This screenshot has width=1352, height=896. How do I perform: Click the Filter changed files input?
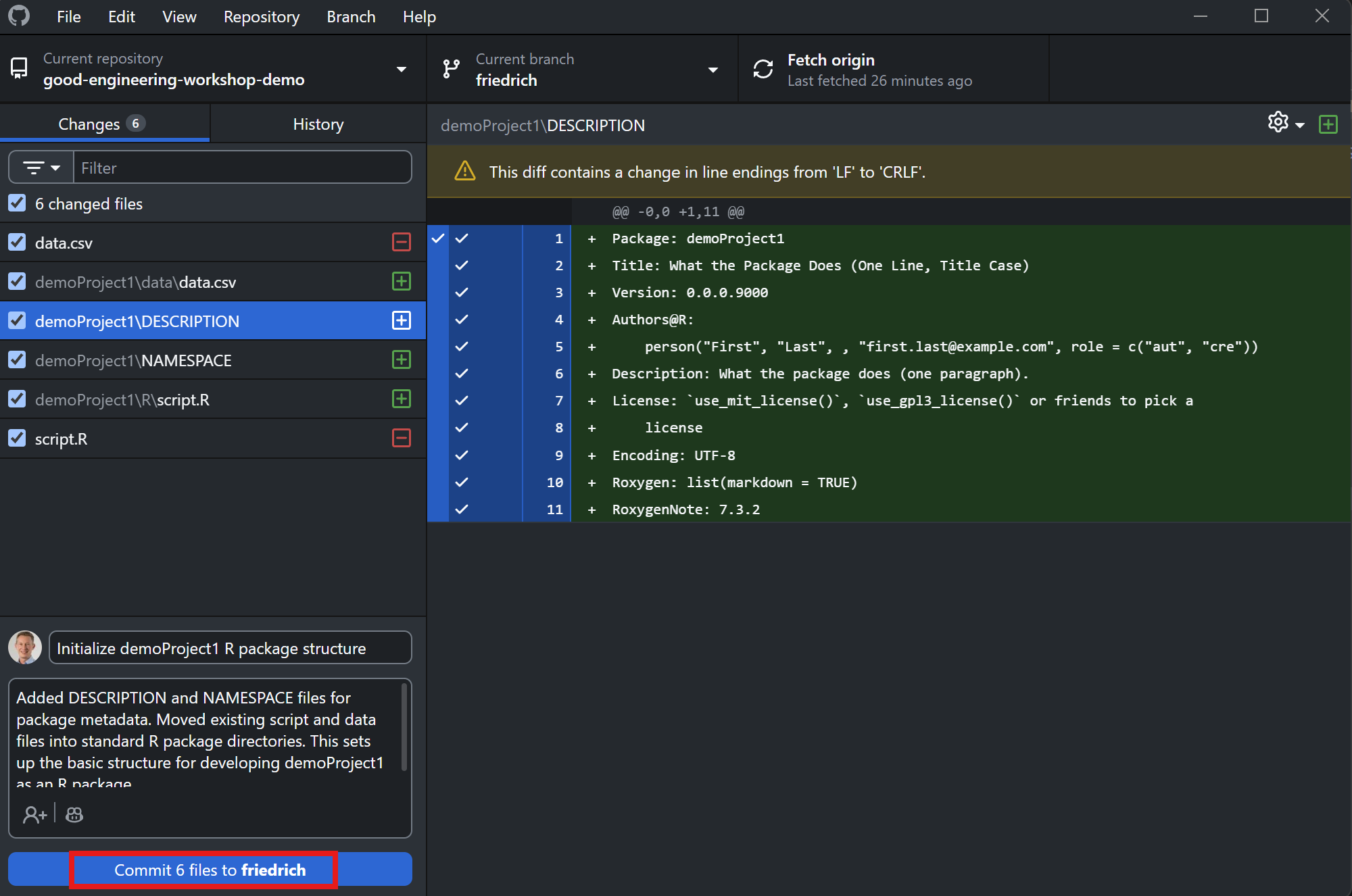242,168
